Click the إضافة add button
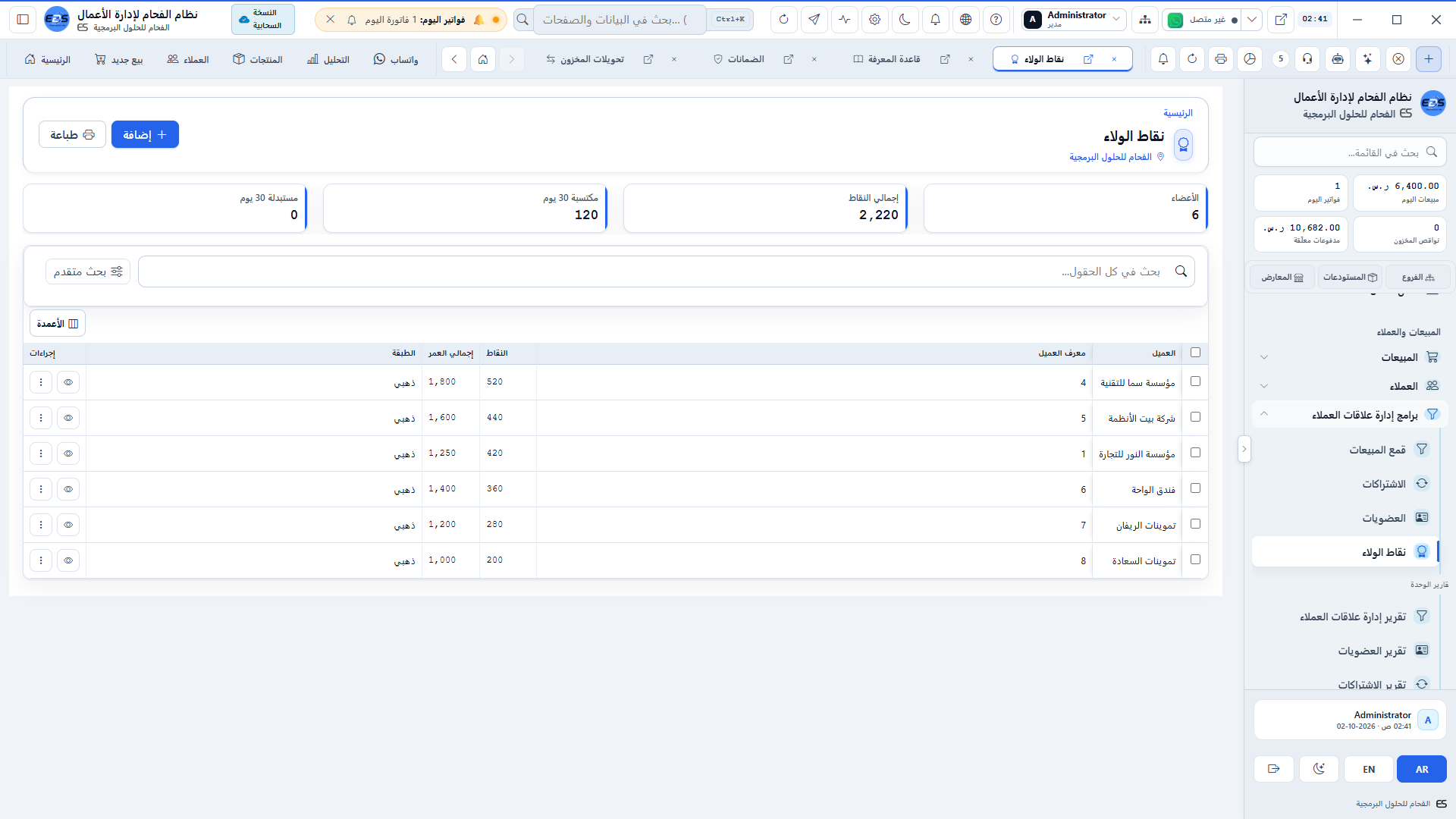Image resolution: width=1456 pixels, height=819 pixels. 145,134
